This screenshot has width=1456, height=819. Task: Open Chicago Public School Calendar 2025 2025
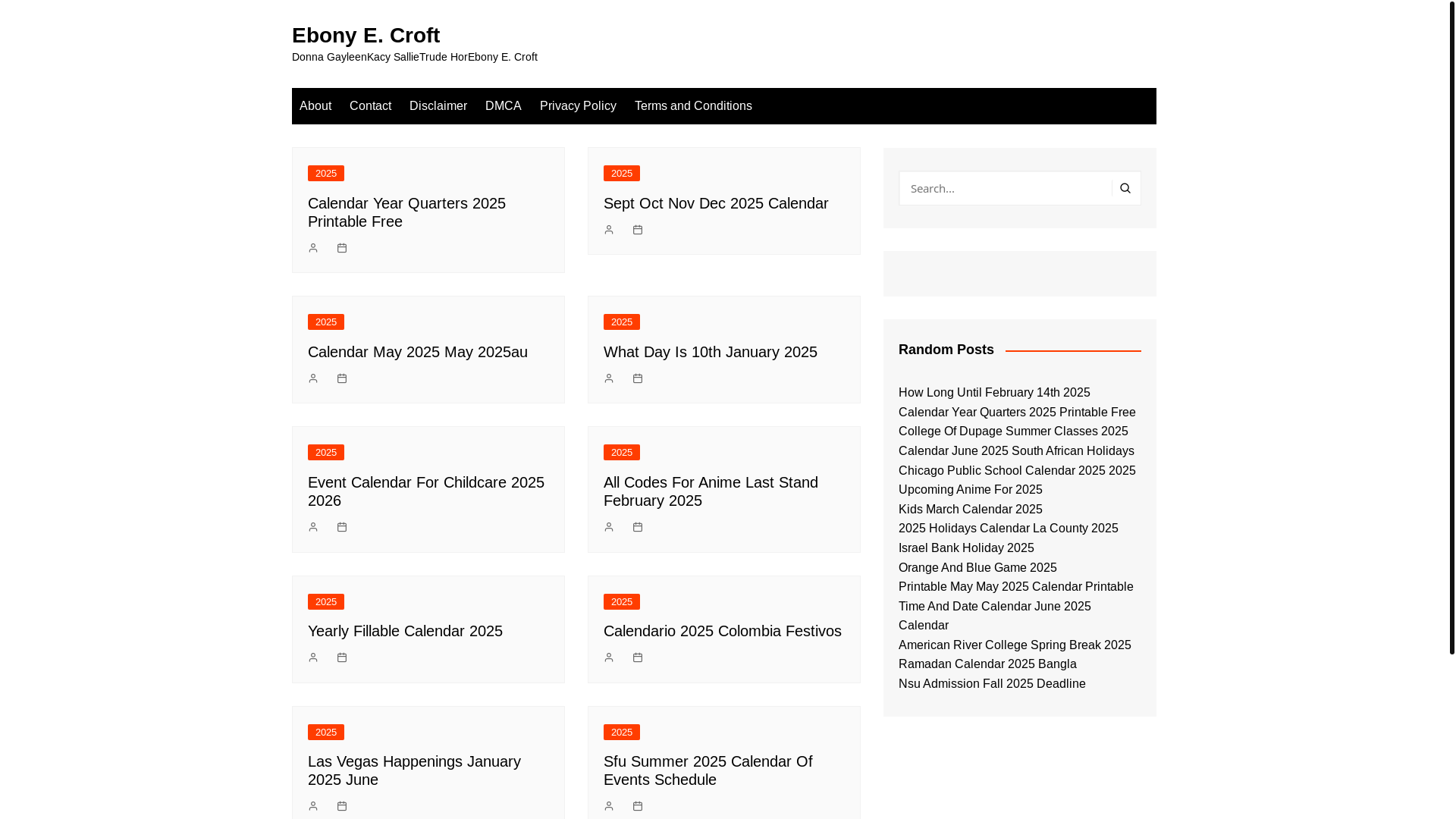(1017, 471)
